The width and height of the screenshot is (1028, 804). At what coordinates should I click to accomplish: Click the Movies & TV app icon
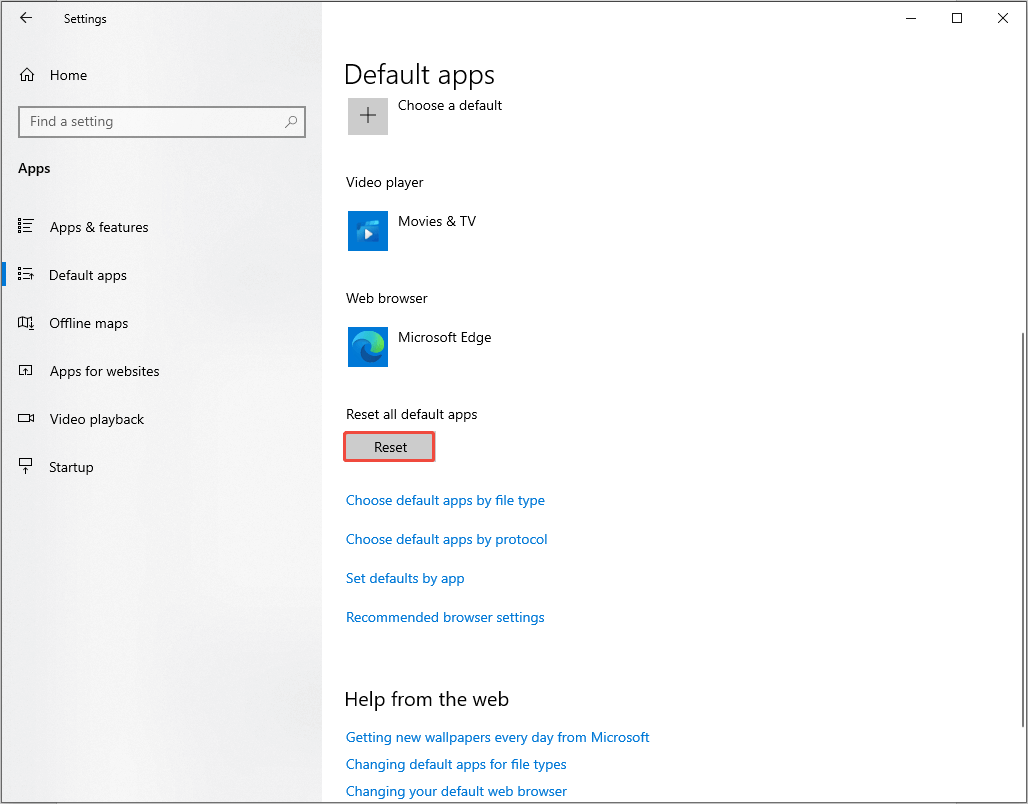[368, 231]
